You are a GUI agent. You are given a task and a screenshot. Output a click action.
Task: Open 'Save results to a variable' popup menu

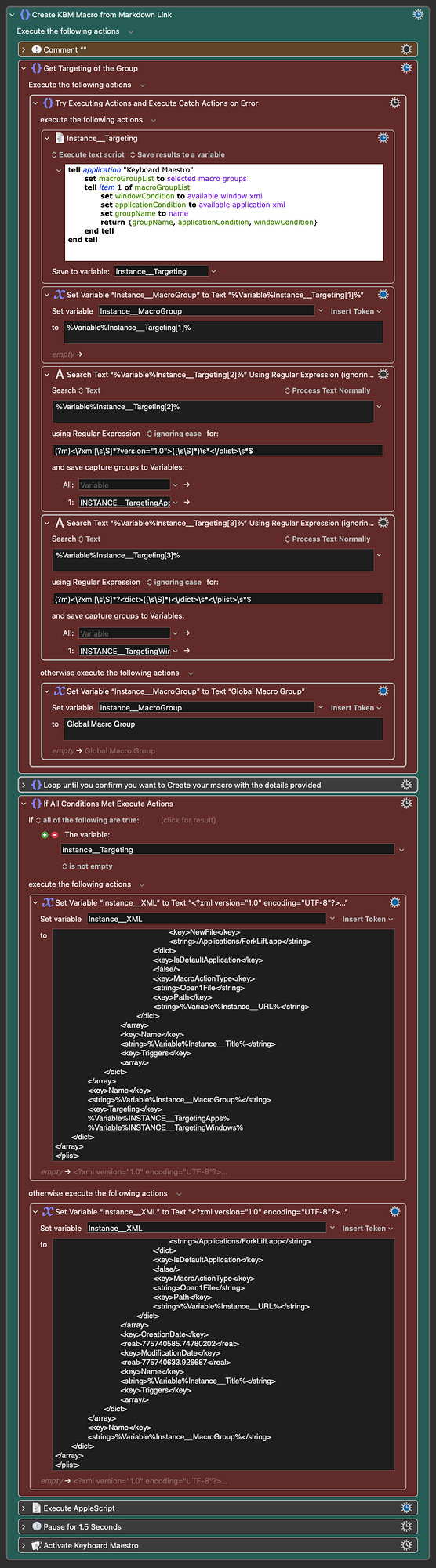point(177,154)
